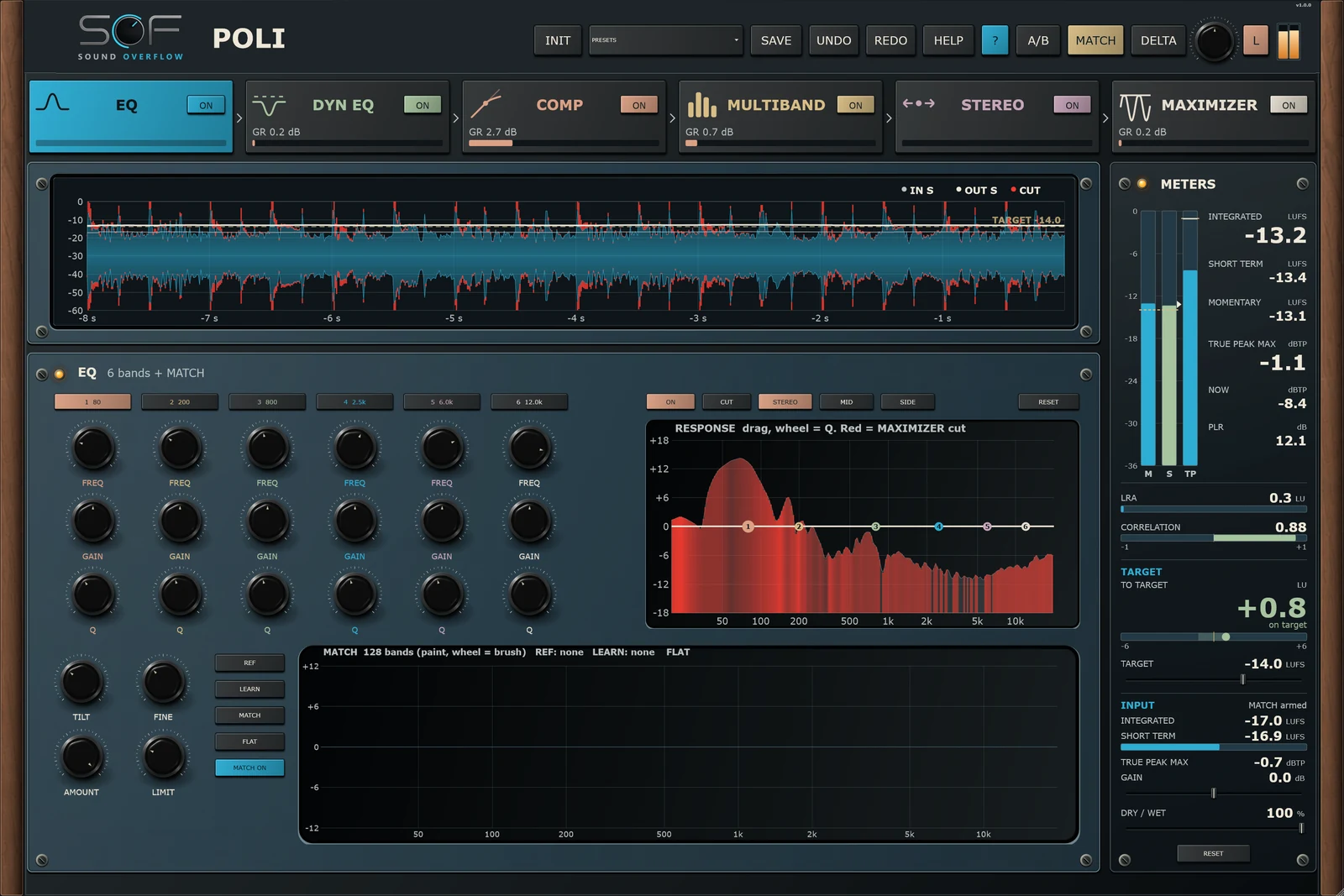
Task: Toggle the STEREO module ON switch
Action: click(x=1073, y=105)
